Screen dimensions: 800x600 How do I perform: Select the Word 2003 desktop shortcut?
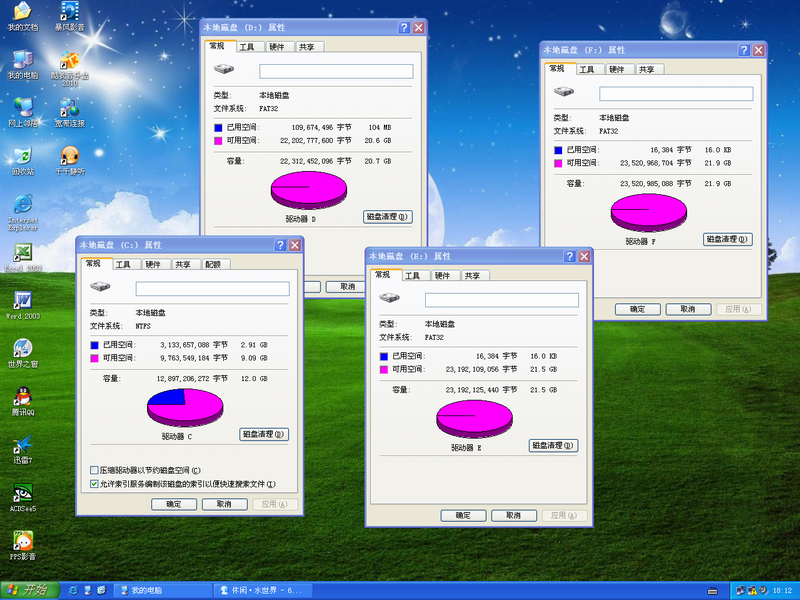23,306
